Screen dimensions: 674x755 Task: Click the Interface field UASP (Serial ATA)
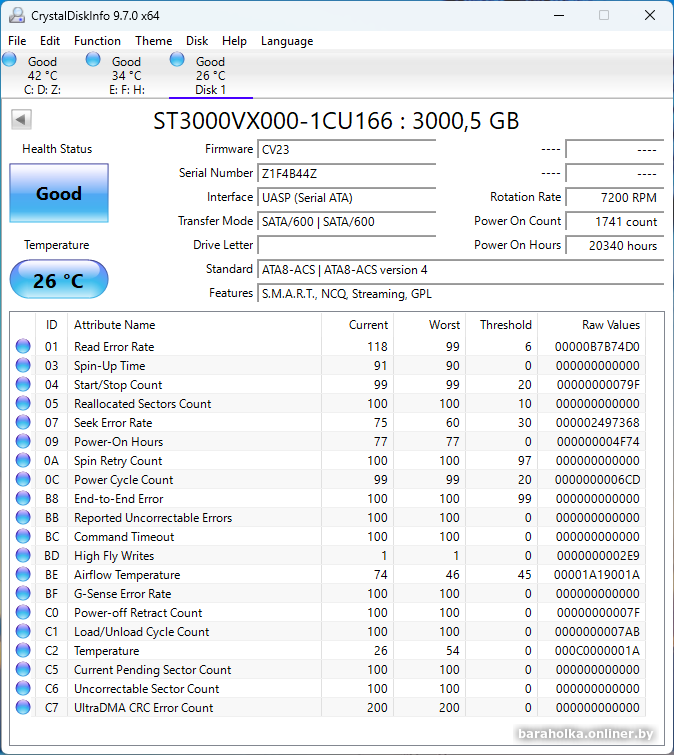(x=347, y=197)
